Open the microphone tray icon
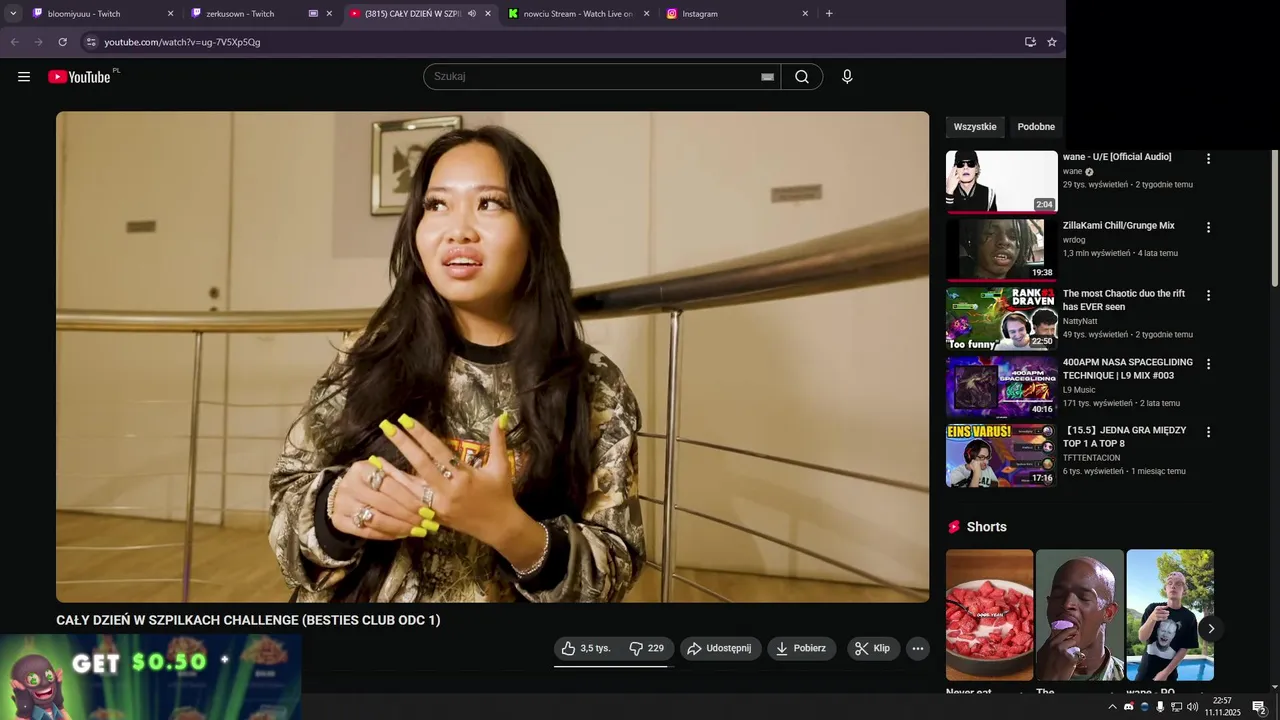The width and height of the screenshot is (1280, 720). [1160, 707]
